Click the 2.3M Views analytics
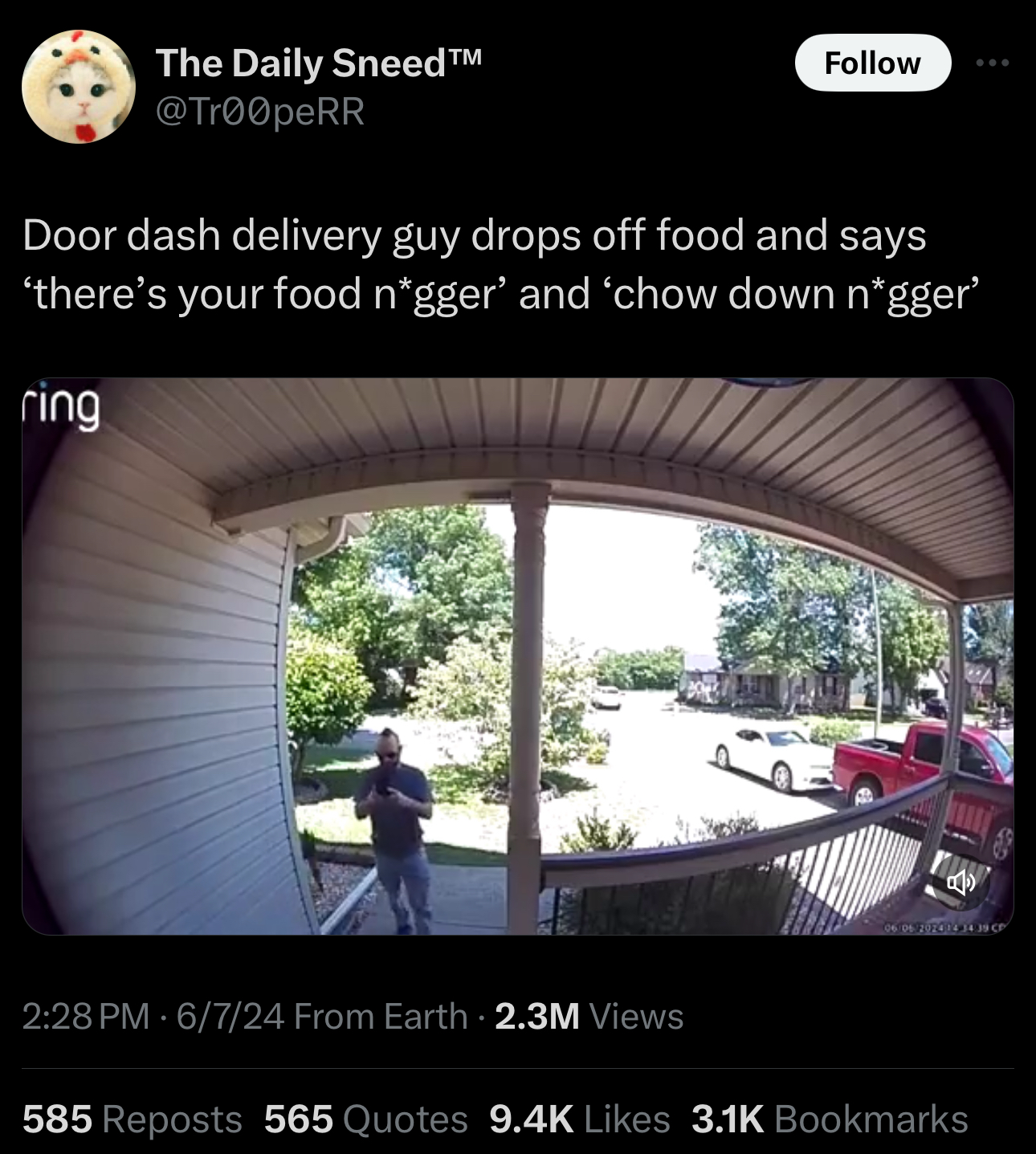The width and height of the screenshot is (1036, 1154). point(589,1016)
